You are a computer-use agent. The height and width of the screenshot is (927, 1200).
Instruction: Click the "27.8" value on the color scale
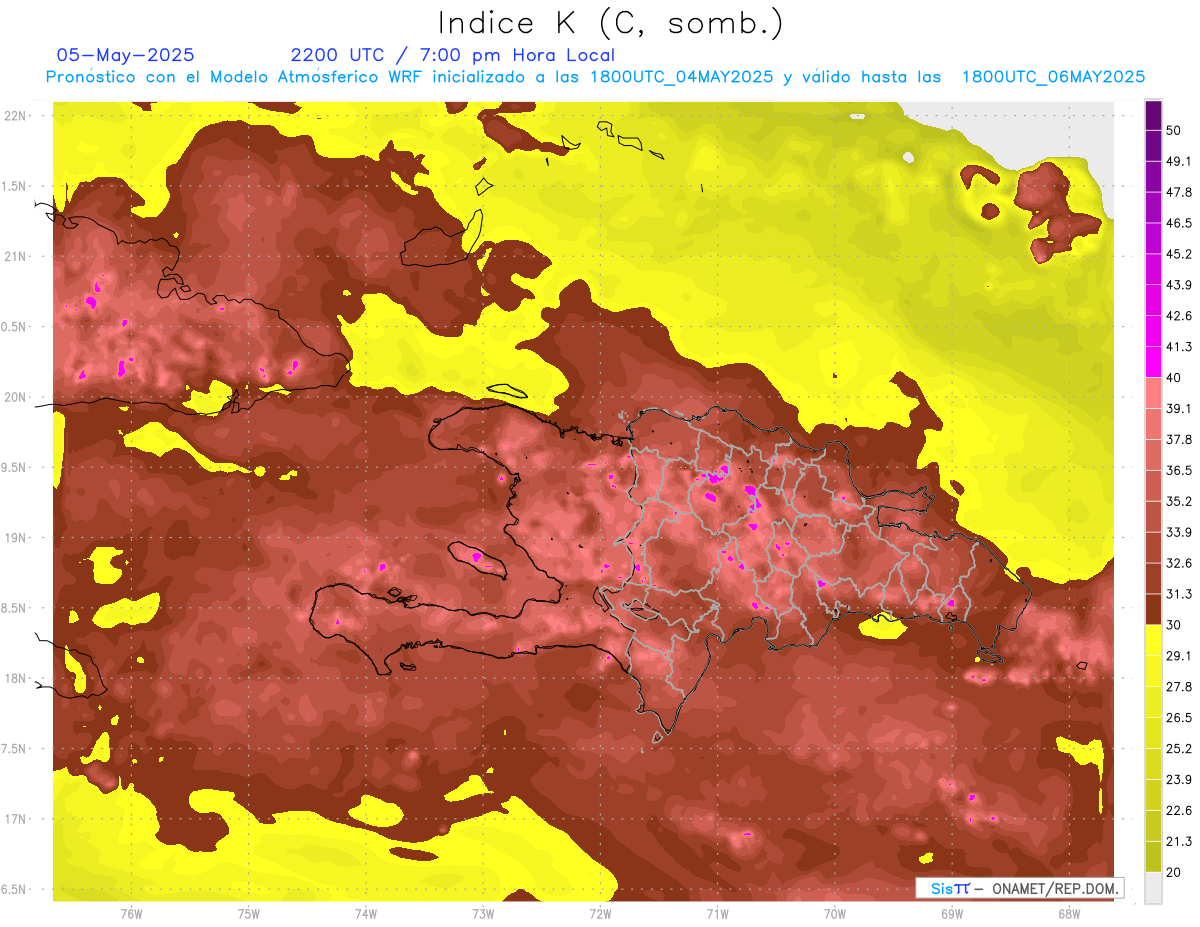(x=1179, y=686)
